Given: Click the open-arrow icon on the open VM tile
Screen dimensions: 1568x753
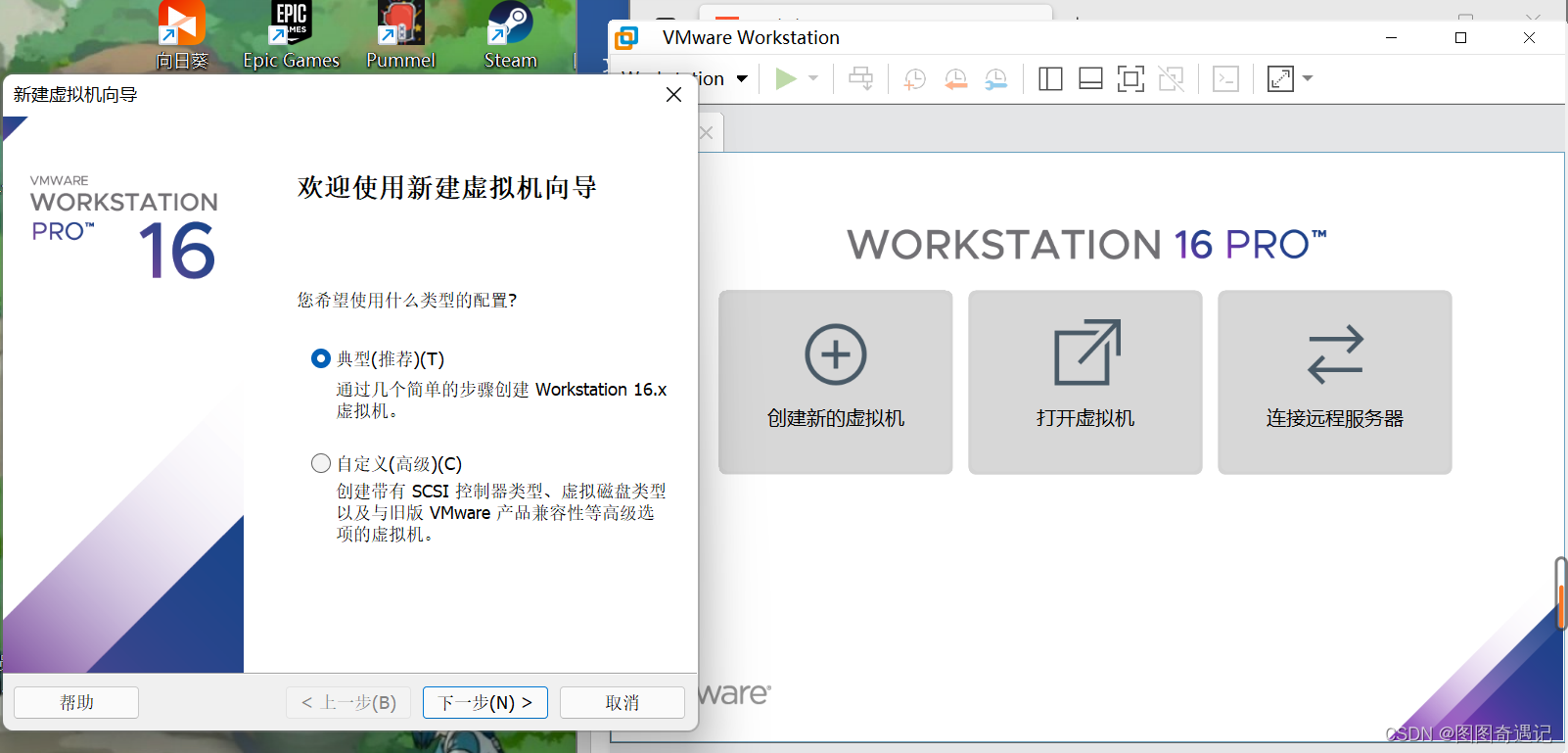Looking at the screenshot, I should pyautogui.click(x=1086, y=353).
